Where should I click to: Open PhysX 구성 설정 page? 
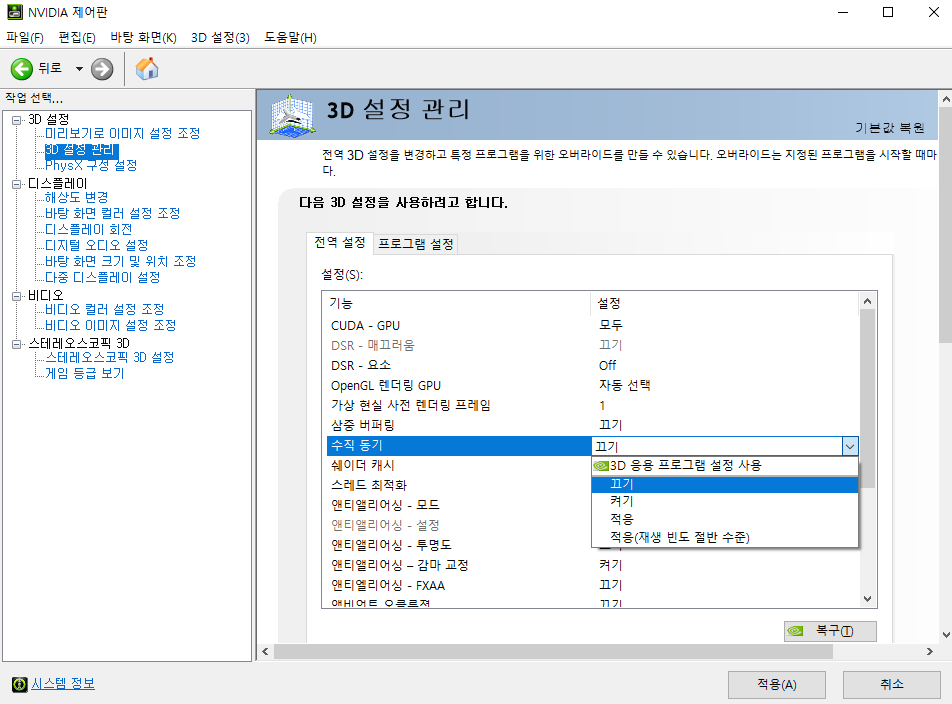[x=91, y=165]
